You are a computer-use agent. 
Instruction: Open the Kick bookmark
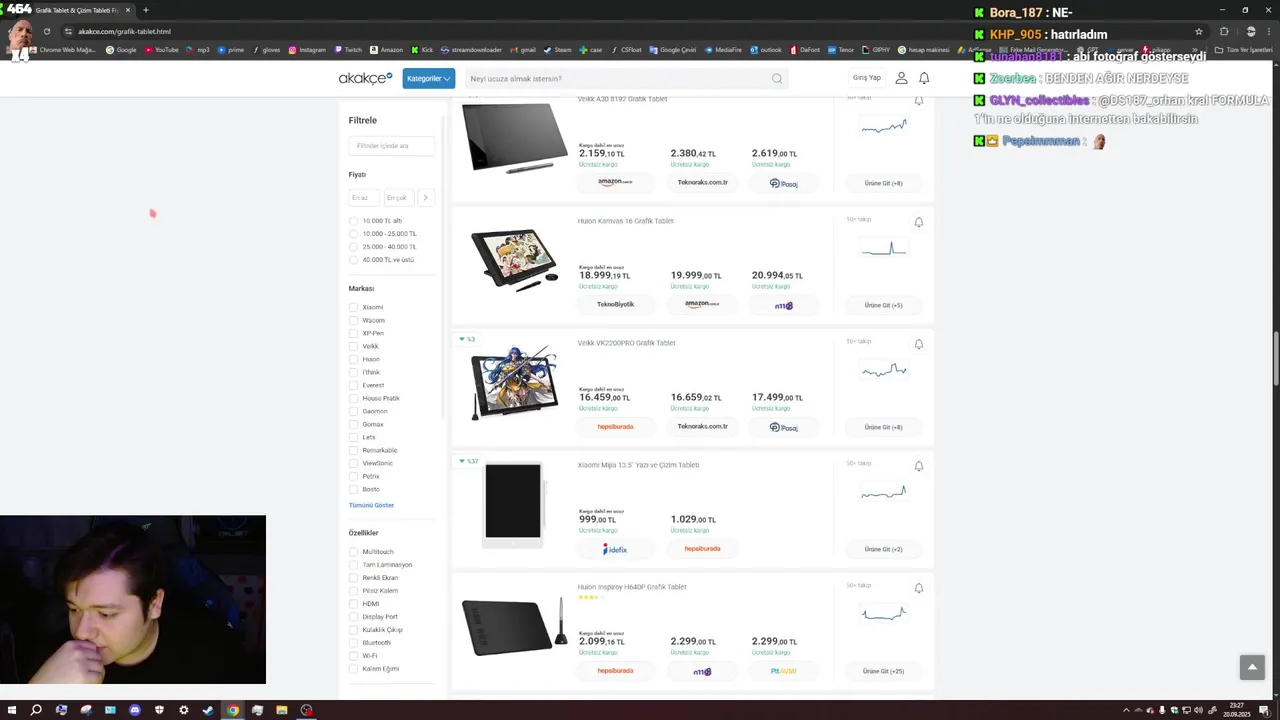pyautogui.click(x=422, y=49)
